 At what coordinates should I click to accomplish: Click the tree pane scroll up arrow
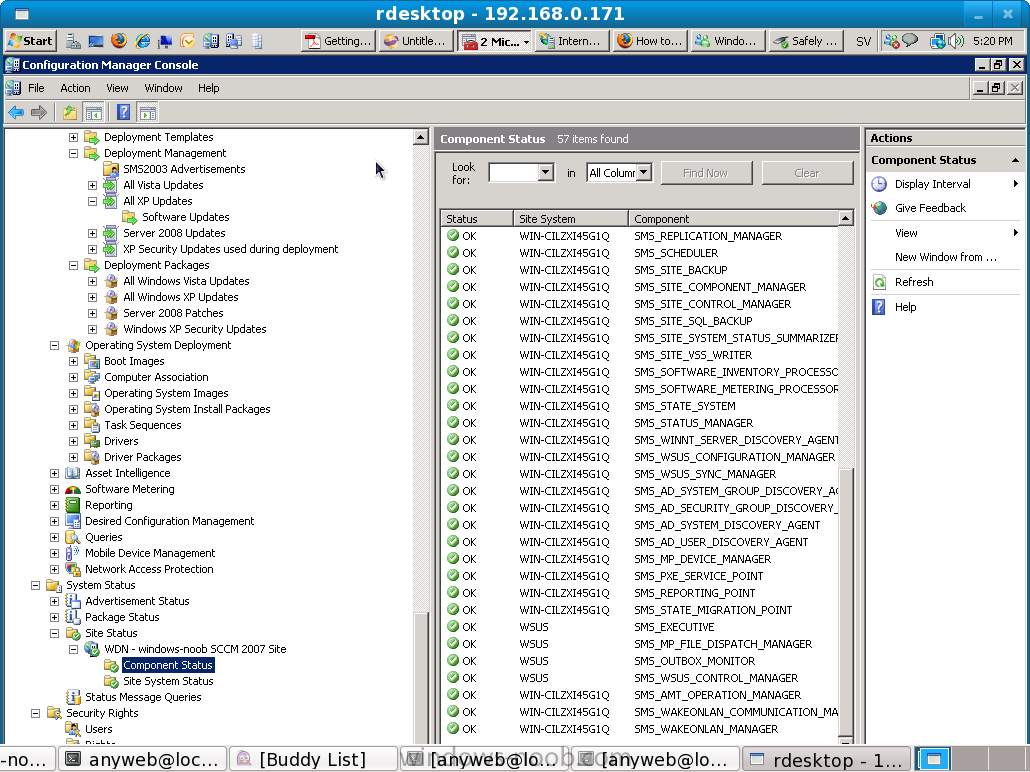pos(420,137)
